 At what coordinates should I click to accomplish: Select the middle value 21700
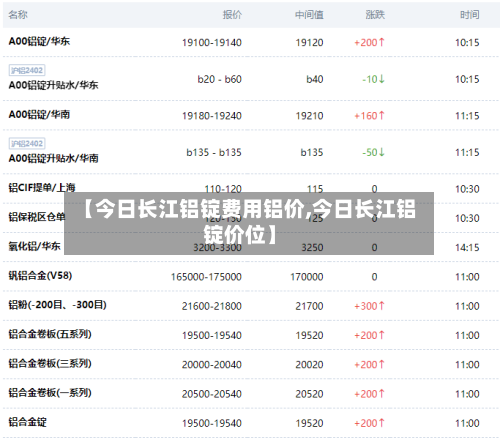click(309, 306)
